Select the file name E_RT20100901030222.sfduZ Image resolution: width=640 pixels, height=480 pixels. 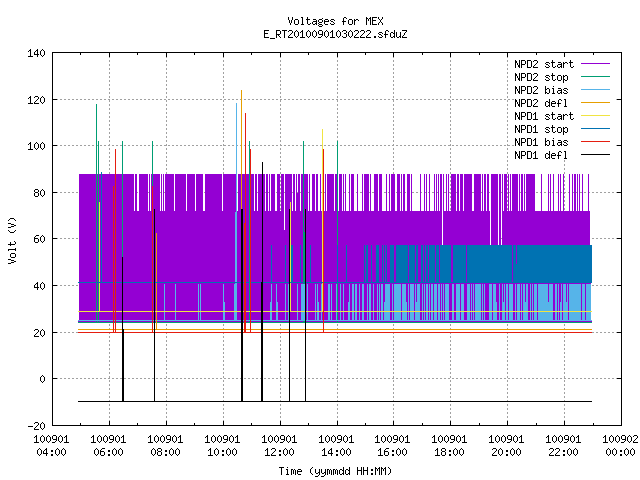click(x=335, y=34)
